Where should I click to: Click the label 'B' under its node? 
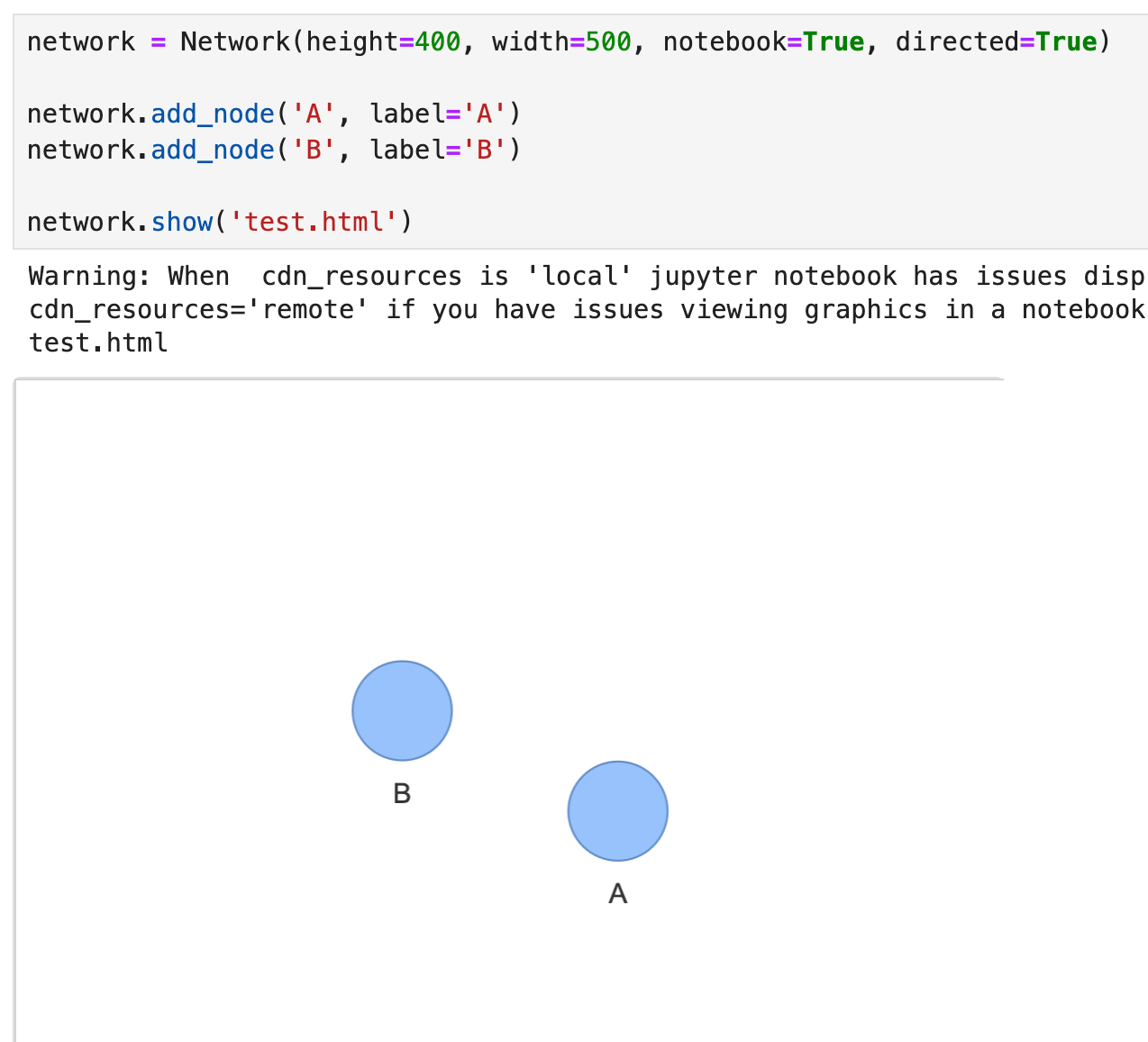tap(402, 794)
